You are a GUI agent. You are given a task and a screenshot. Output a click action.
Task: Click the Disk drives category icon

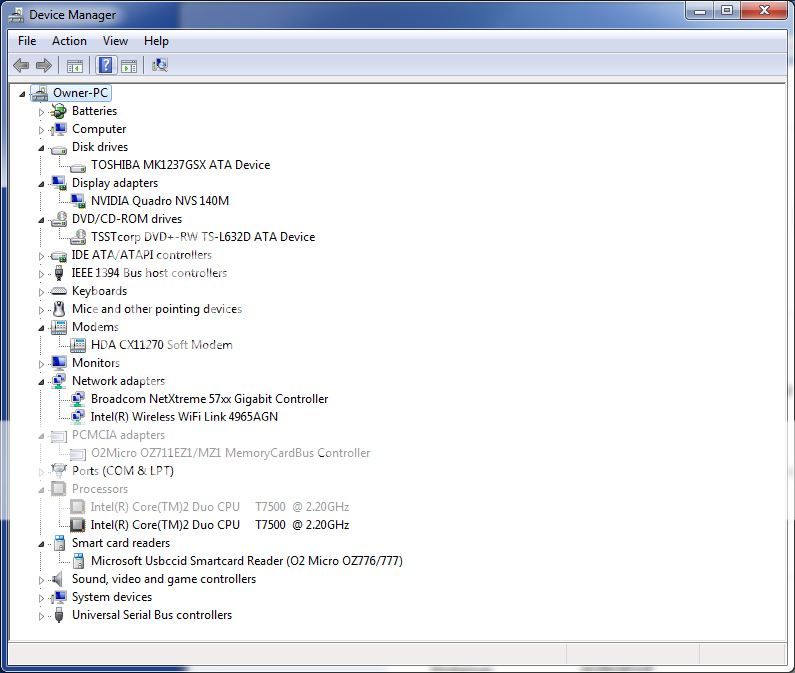click(59, 148)
